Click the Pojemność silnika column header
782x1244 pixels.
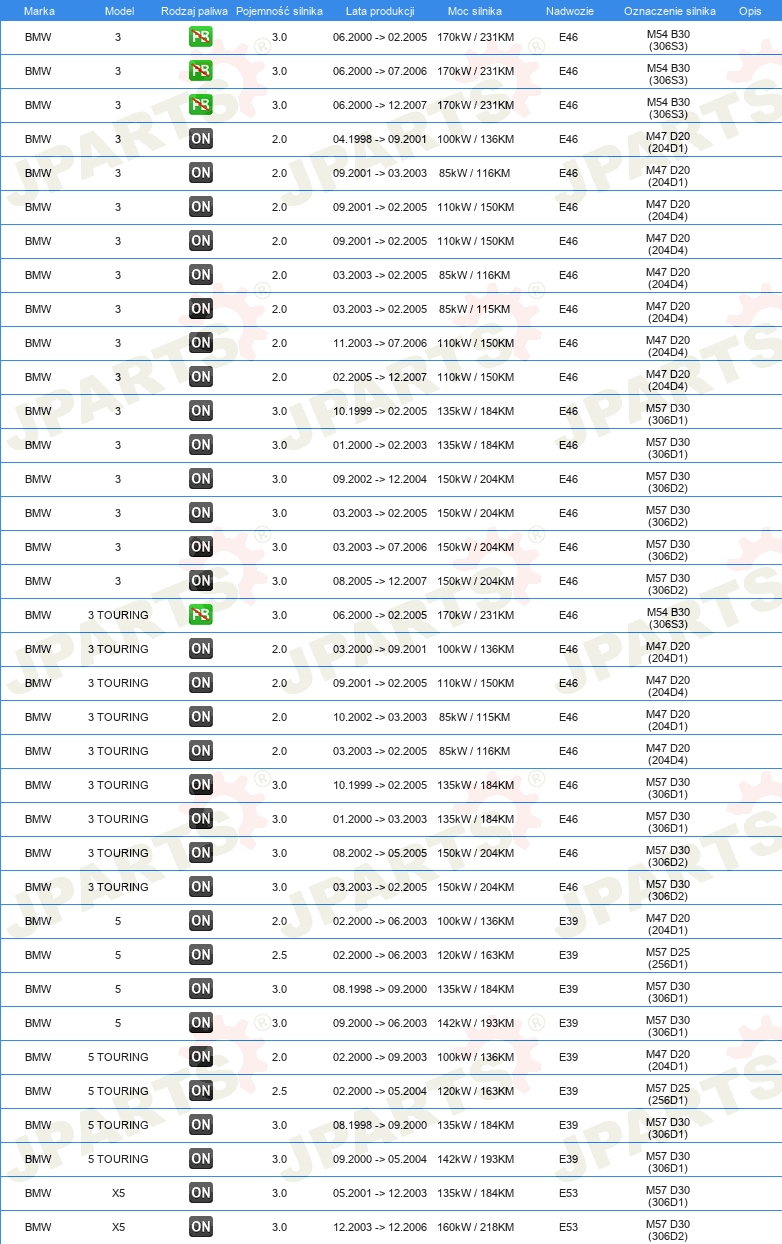(279, 11)
